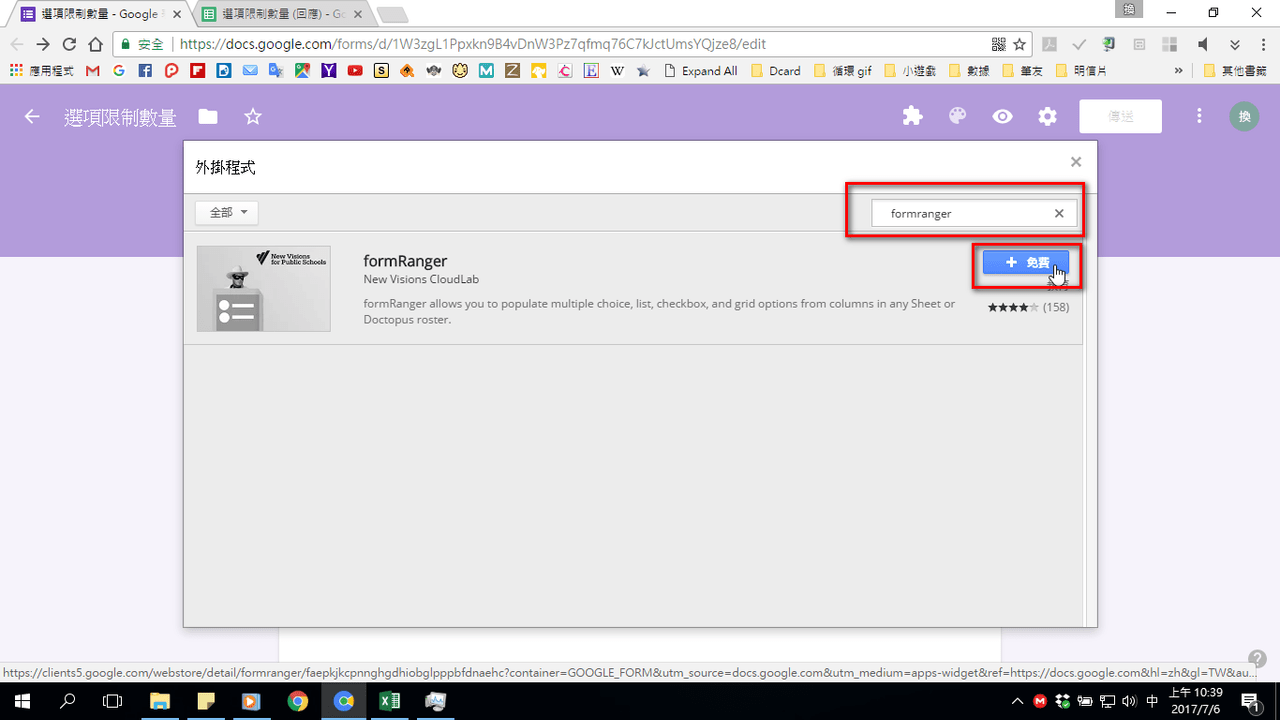Open the Gmail bookmark
The image size is (1280, 720).
click(x=93, y=71)
